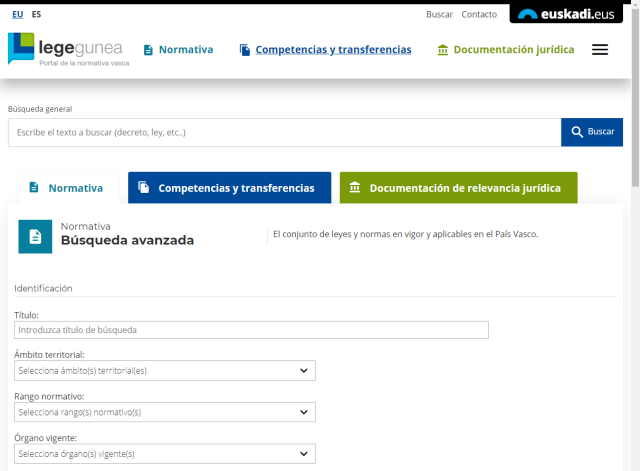Expand the Órgano vigente dropdown
The image size is (640, 471).
[x=165, y=454]
